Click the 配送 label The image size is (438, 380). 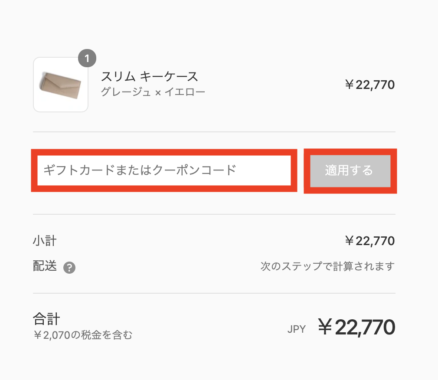click(x=45, y=266)
